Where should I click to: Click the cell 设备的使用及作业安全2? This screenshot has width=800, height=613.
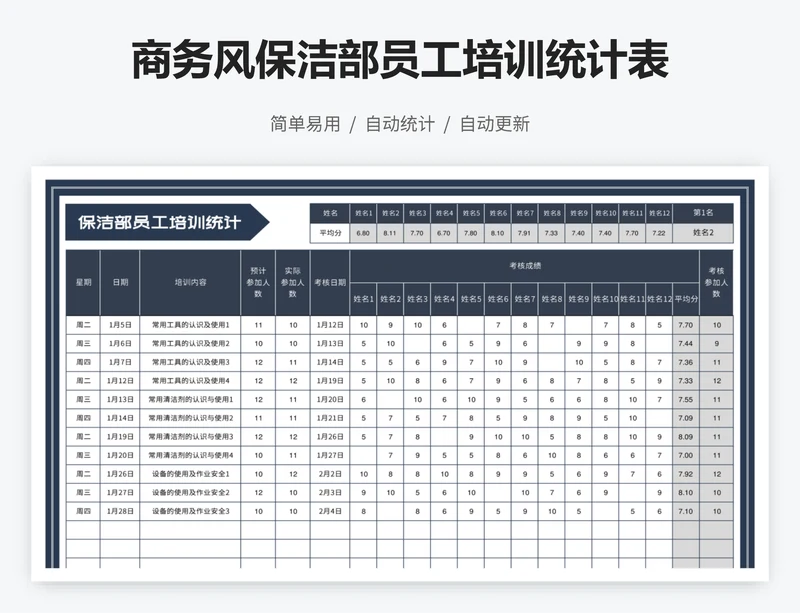click(x=190, y=493)
